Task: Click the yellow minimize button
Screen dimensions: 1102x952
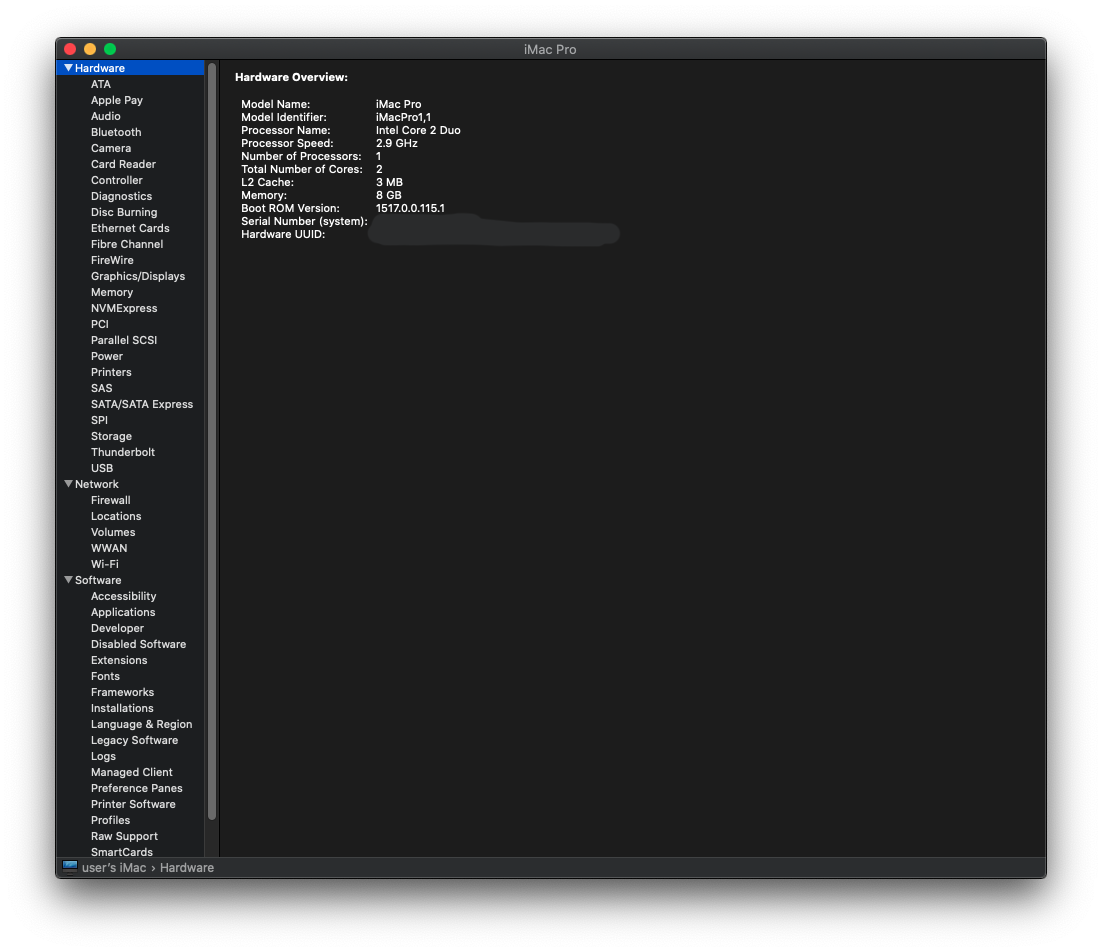Action: [90, 49]
